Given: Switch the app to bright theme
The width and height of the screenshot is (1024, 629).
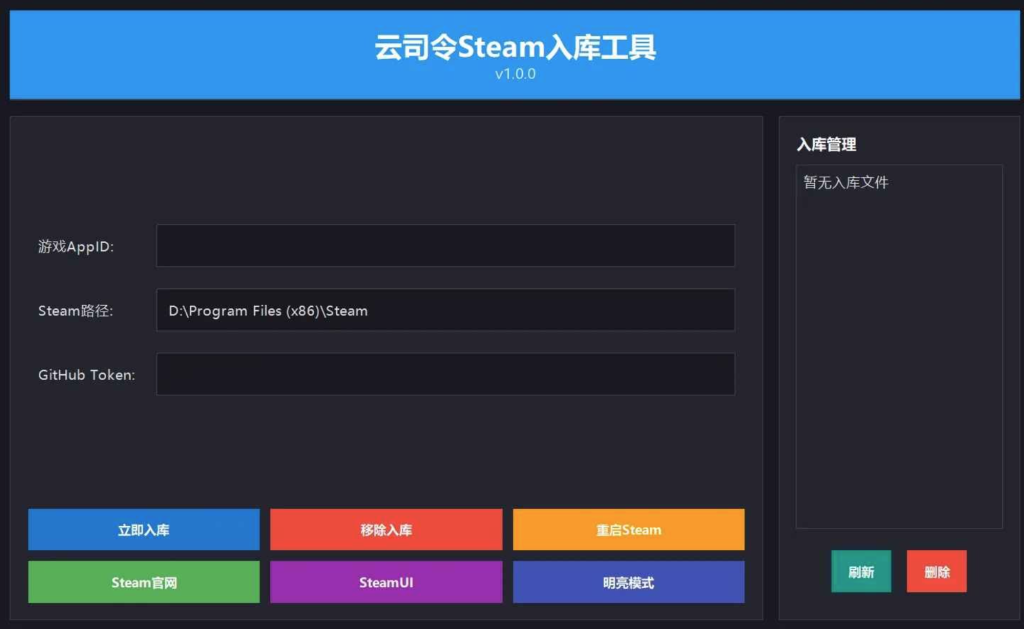Looking at the screenshot, I should 628,581.
